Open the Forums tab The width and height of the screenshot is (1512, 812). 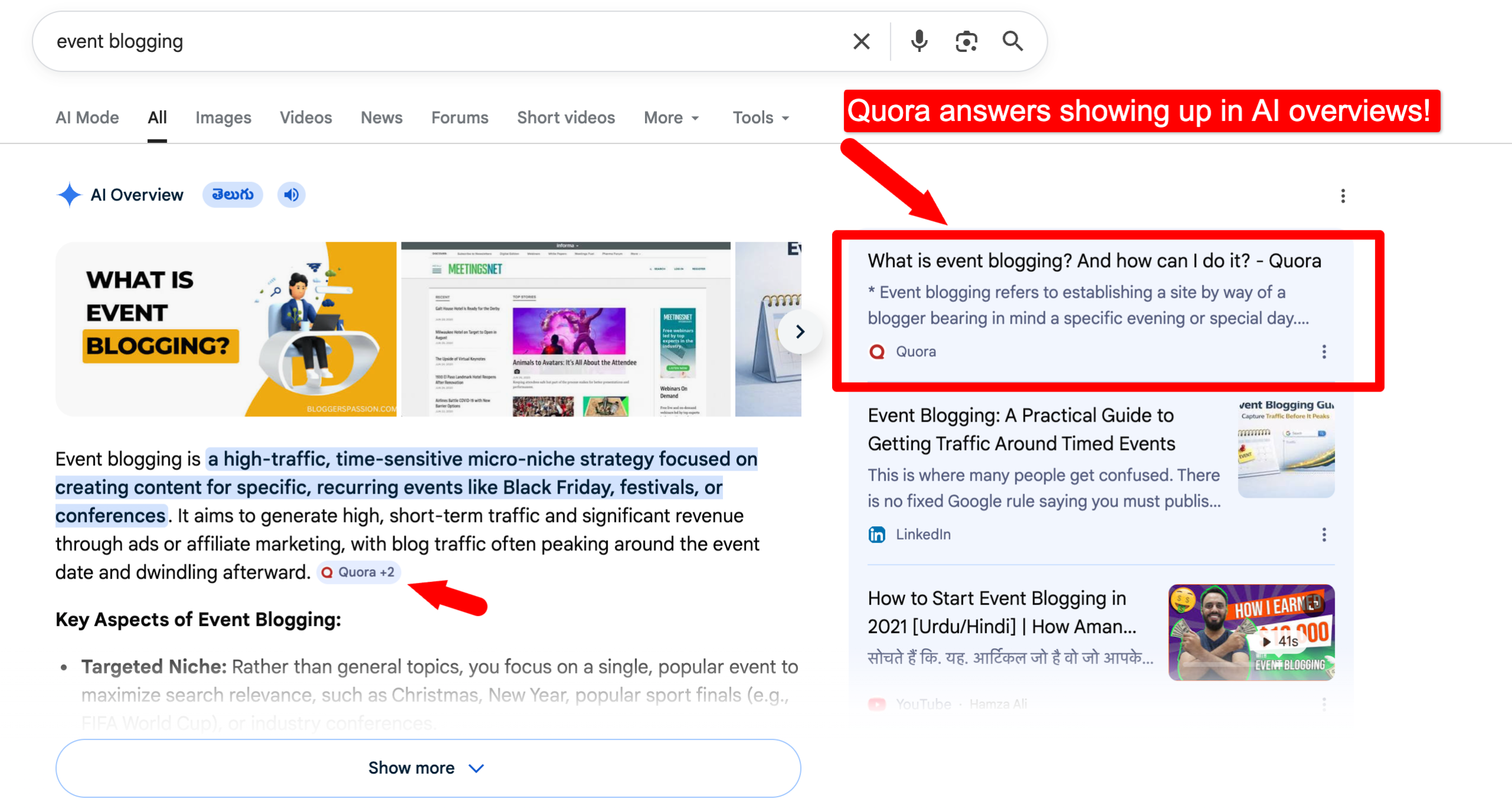pos(460,118)
